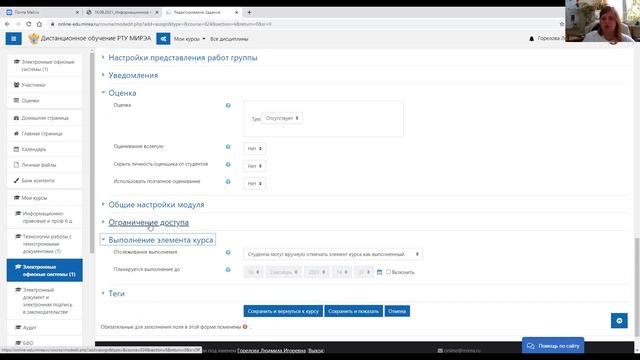Open Личные файлы in the sidebar
The height and width of the screenshot is (360, 640).
click(44, 165)
